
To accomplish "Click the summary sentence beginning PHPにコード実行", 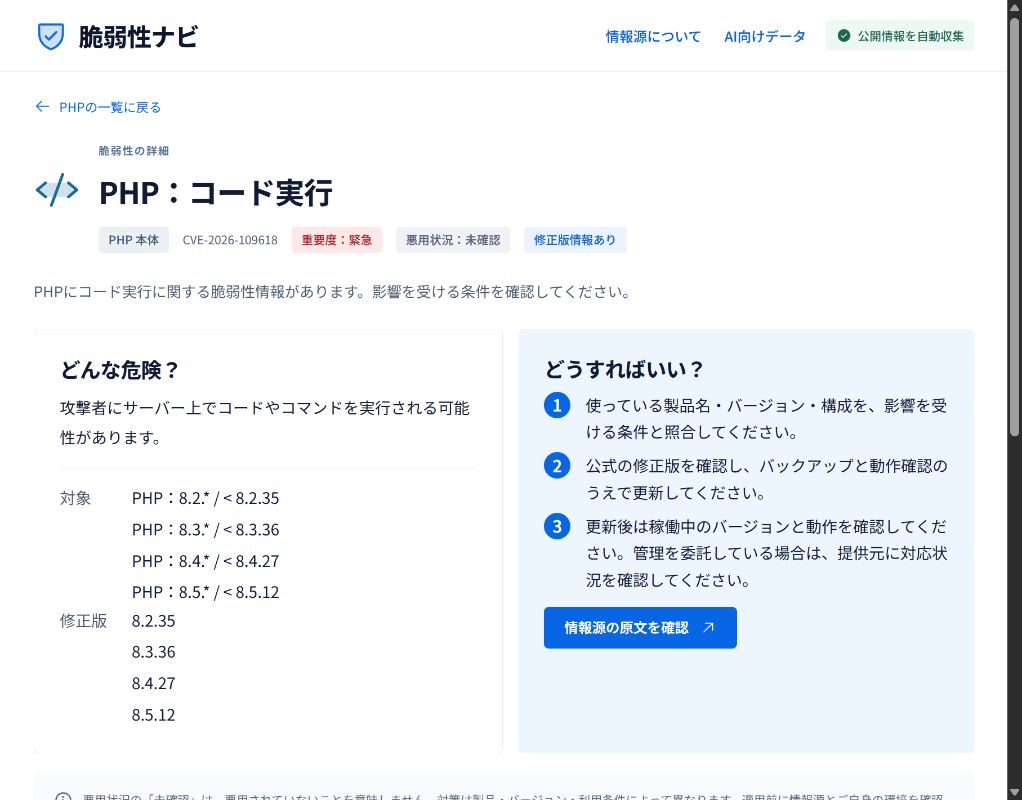I will pyautogui.click(x=333, y=291).
